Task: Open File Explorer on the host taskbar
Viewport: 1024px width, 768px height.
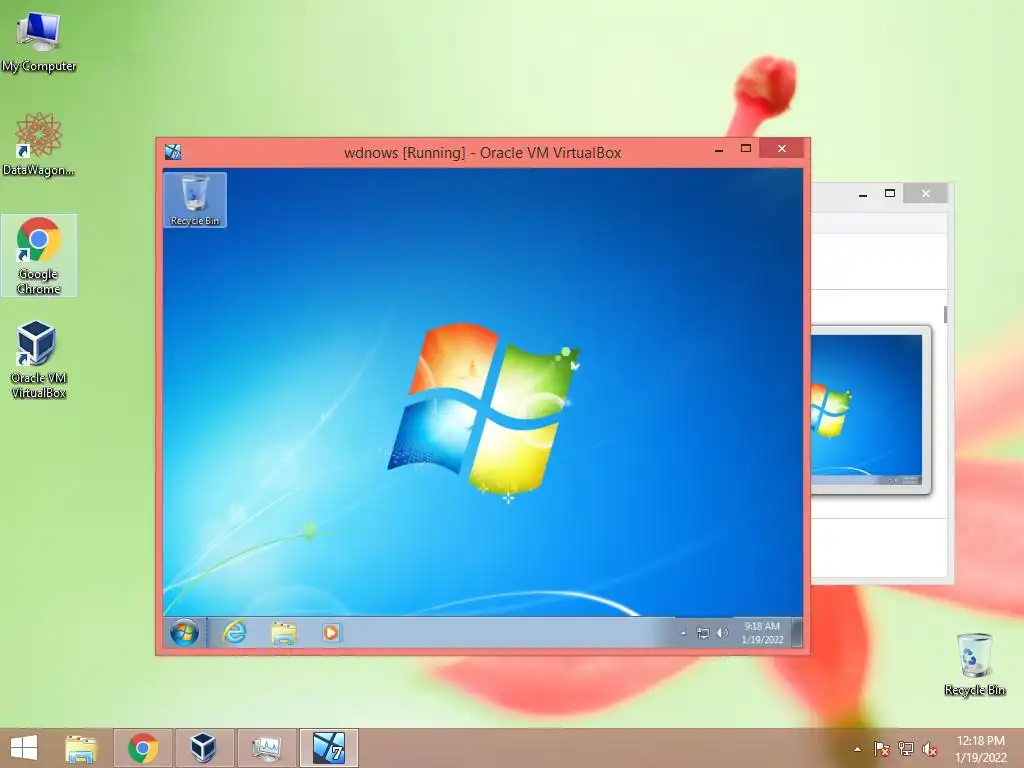Action: tap(81, 748)
